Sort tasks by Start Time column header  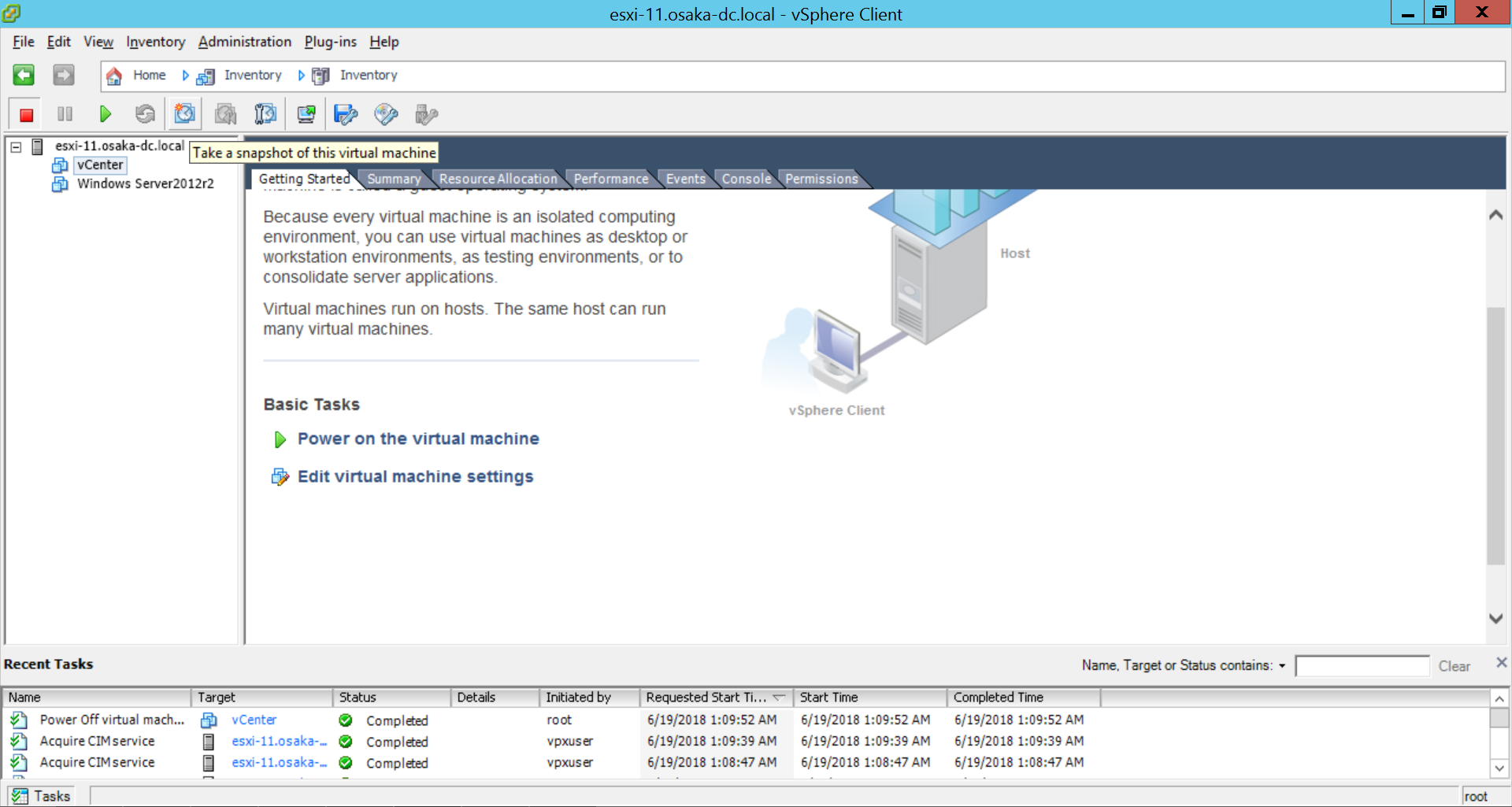(x=870, y=698)
